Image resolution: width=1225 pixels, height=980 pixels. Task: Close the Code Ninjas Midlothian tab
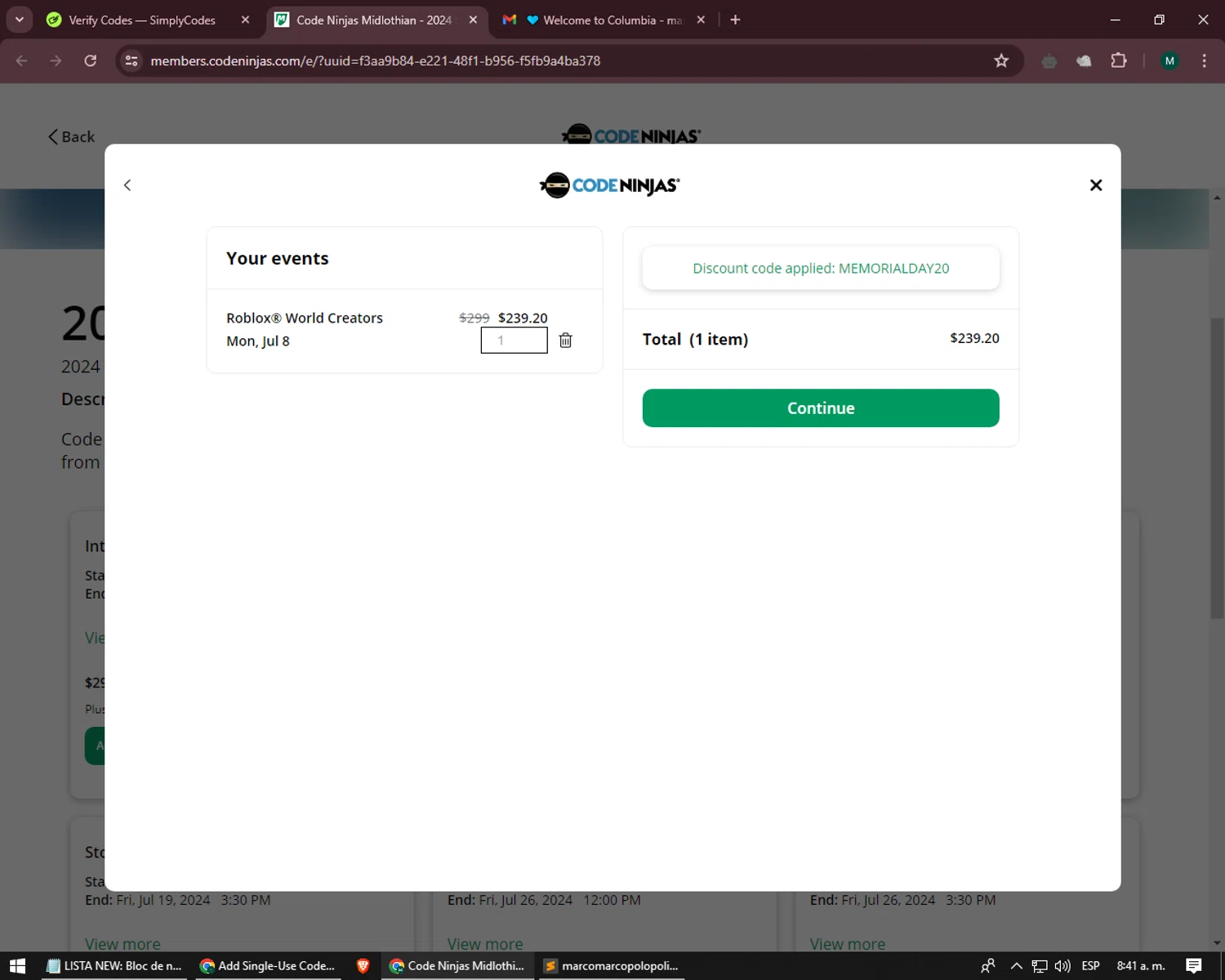[x=473, y=20]
